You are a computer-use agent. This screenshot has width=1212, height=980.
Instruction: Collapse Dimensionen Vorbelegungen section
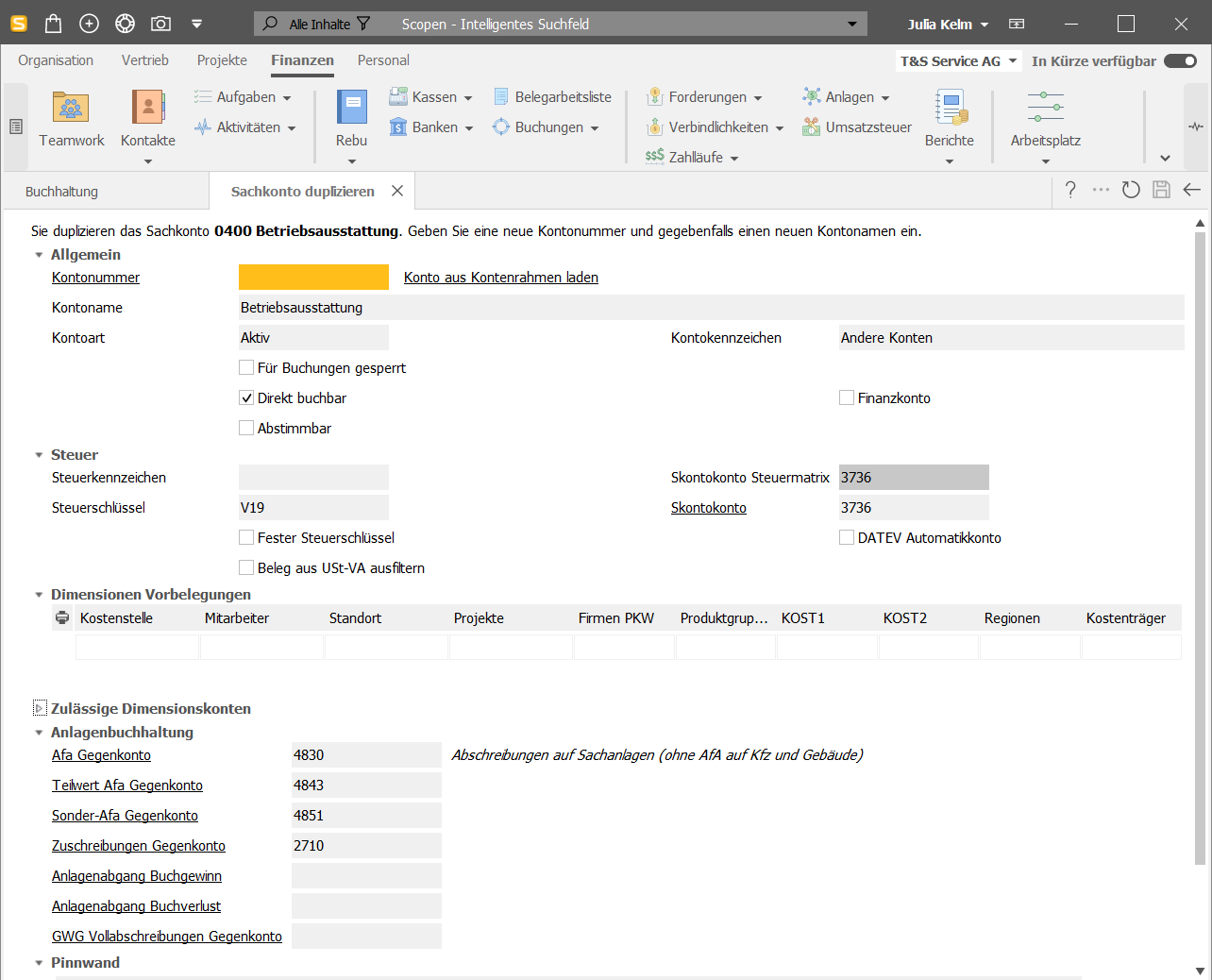tap(39, 595)
